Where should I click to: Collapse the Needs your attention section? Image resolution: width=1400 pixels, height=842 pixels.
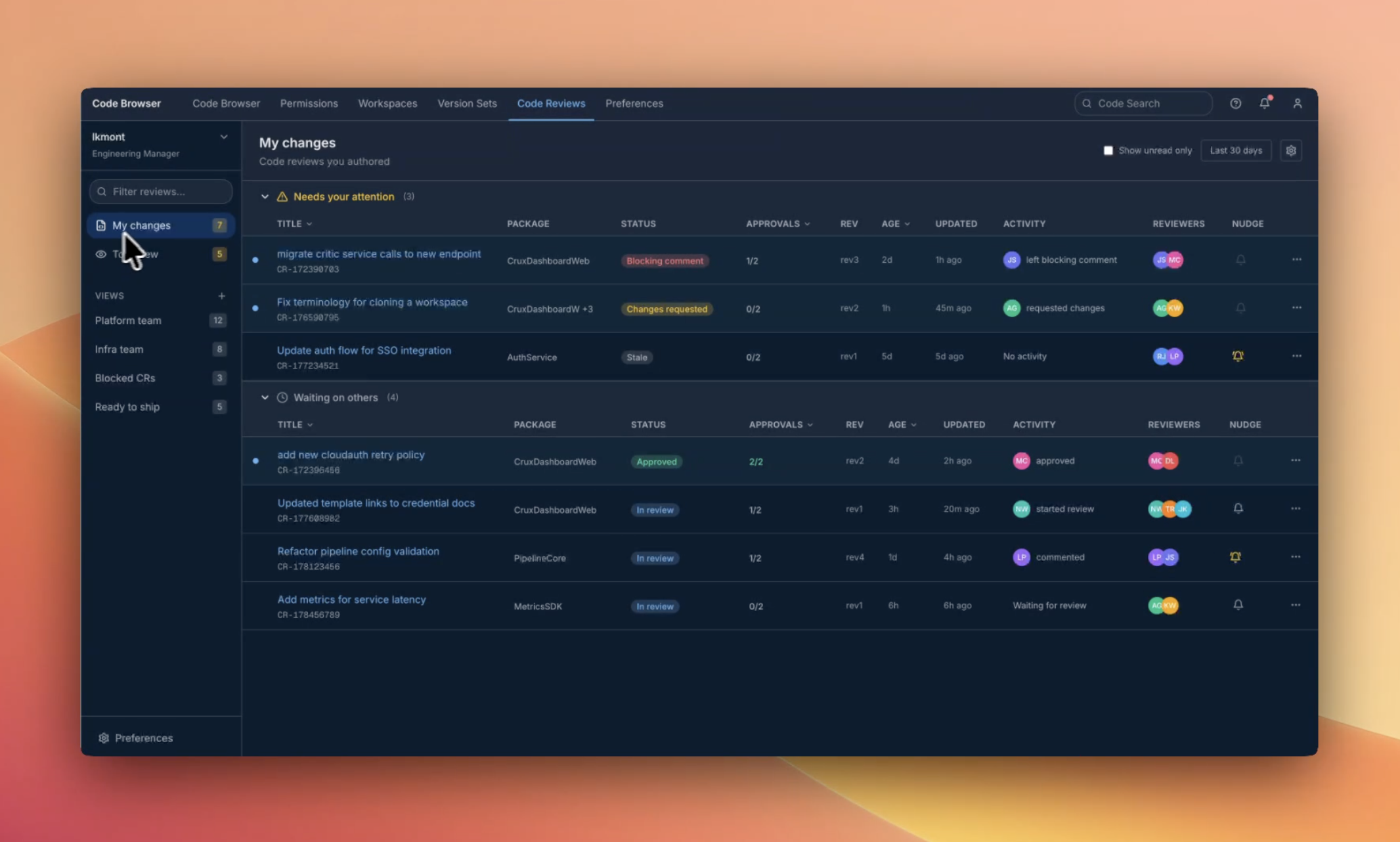click(x=265, y=196)
